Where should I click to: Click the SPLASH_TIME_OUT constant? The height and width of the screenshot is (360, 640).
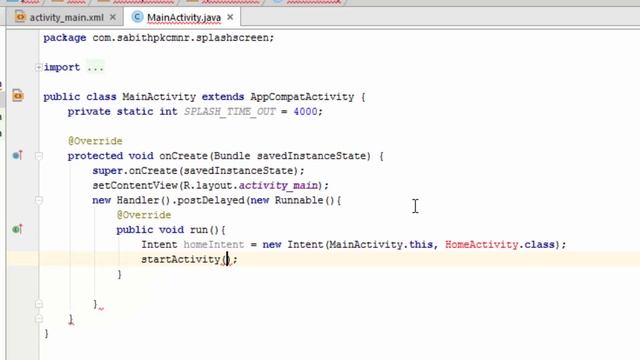[x=229, y=111]
